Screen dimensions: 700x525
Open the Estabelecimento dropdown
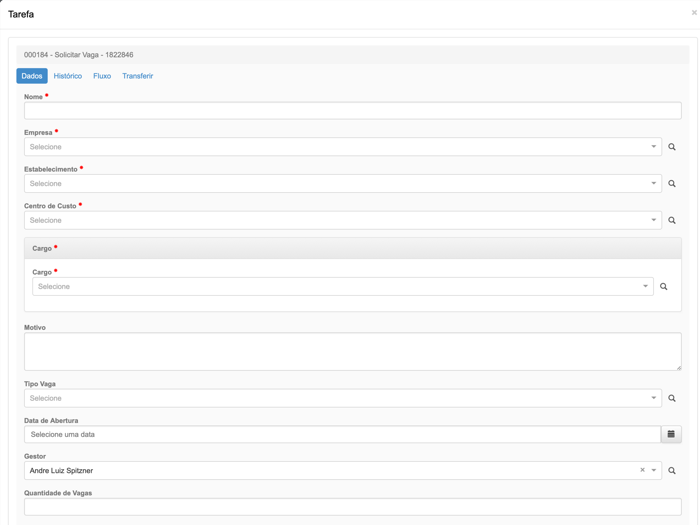(343, 183)
